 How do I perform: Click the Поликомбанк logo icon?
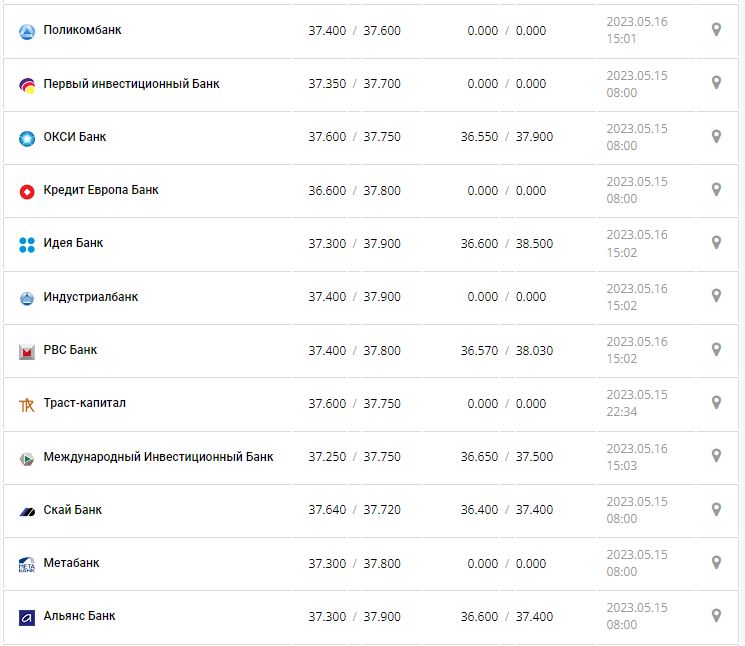click(x=27, y=31)
